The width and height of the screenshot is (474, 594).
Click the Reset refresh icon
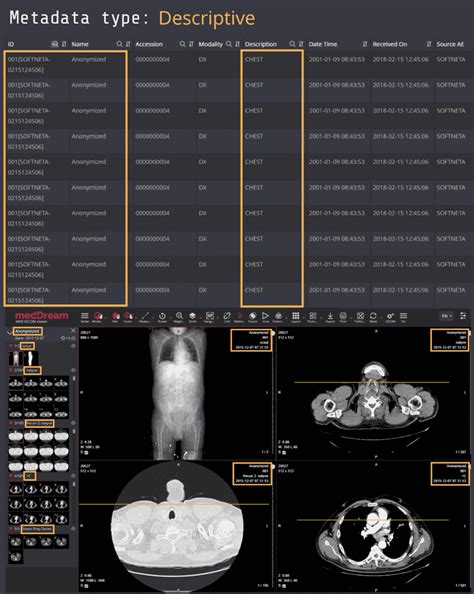[x=373, y=316]
